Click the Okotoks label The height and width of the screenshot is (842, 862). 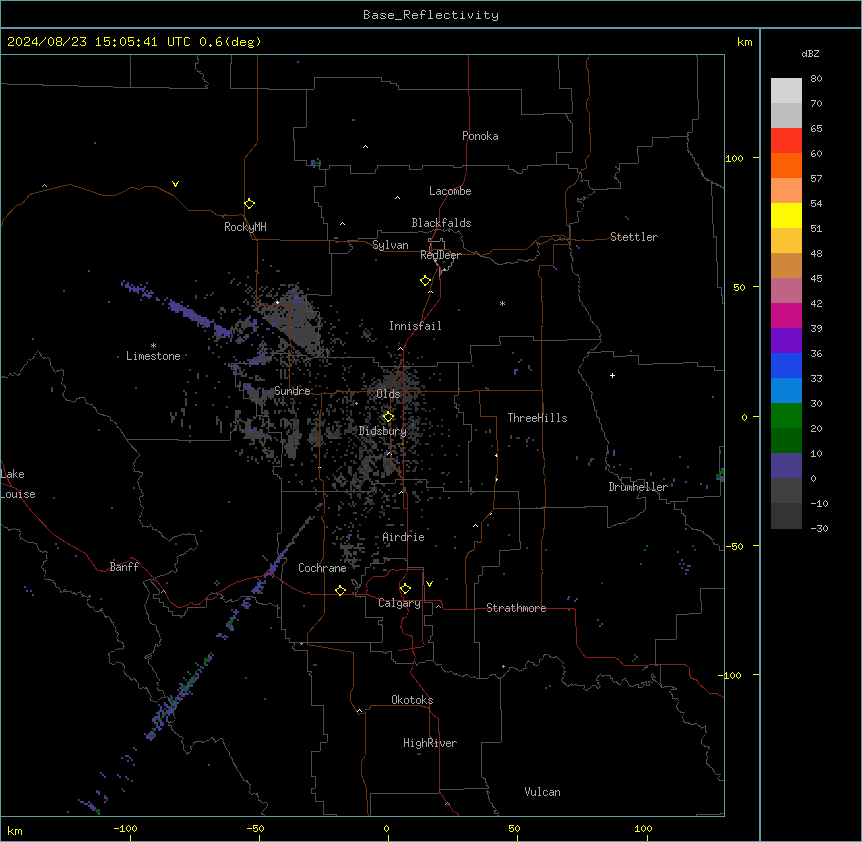click(412, 700)
